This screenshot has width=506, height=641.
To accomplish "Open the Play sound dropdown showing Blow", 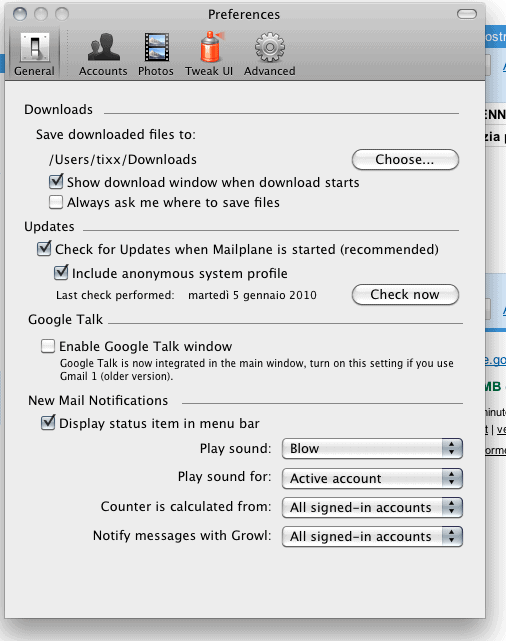I will coord(372,448).
